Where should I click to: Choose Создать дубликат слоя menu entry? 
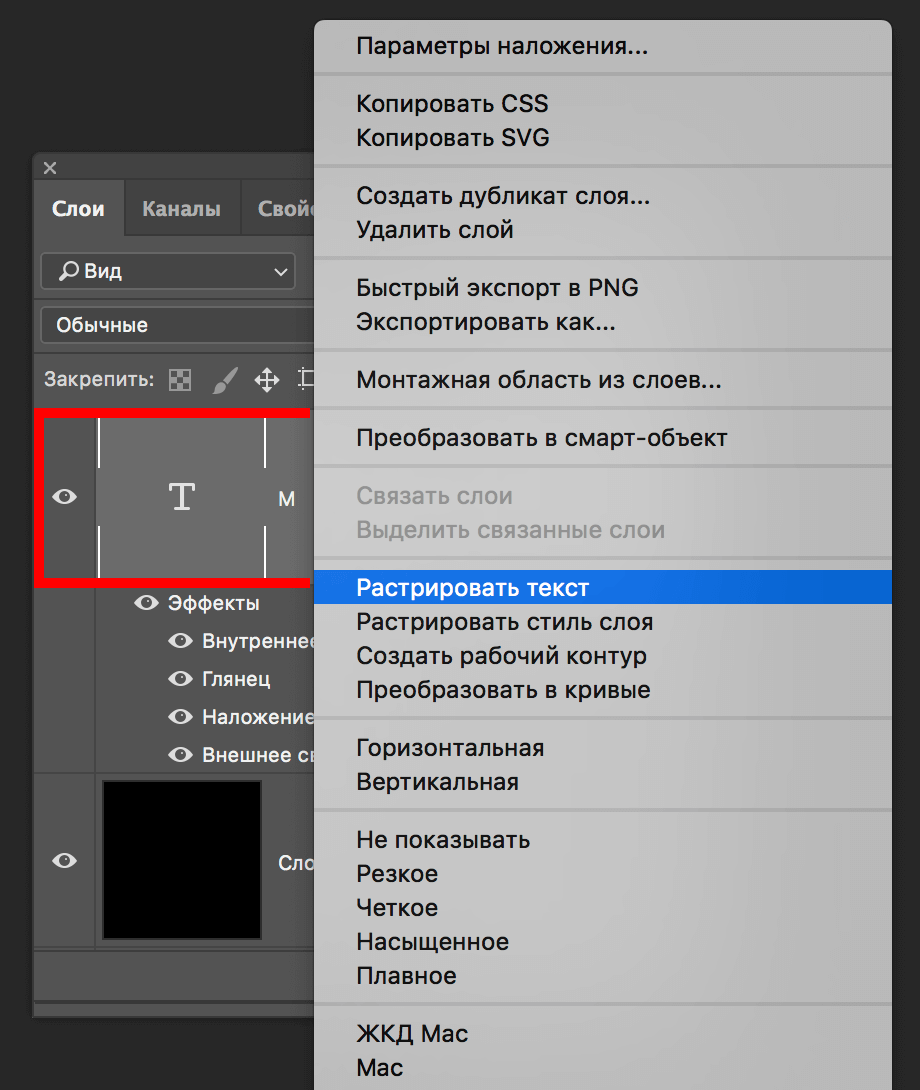[503, 196]
